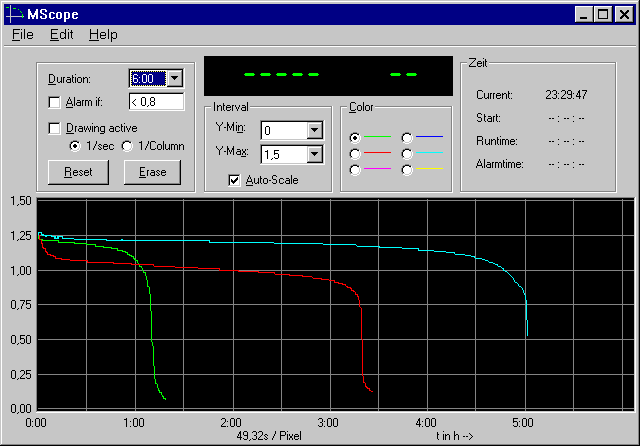Click the 5:00 time axis label
The height and width of the screenshot is (446, 640).
point(523,423)
